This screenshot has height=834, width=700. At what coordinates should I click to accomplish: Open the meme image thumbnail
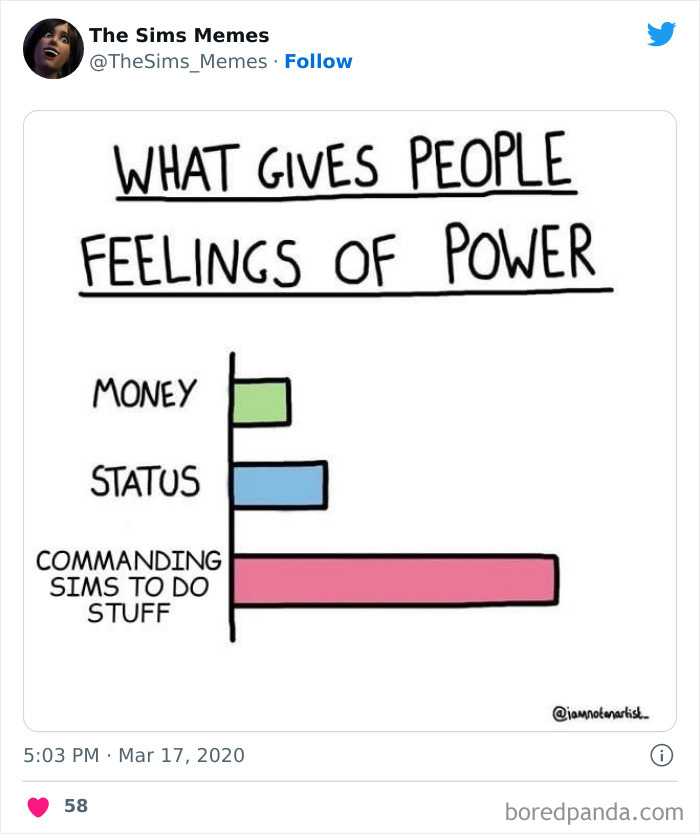click(350, 420)
